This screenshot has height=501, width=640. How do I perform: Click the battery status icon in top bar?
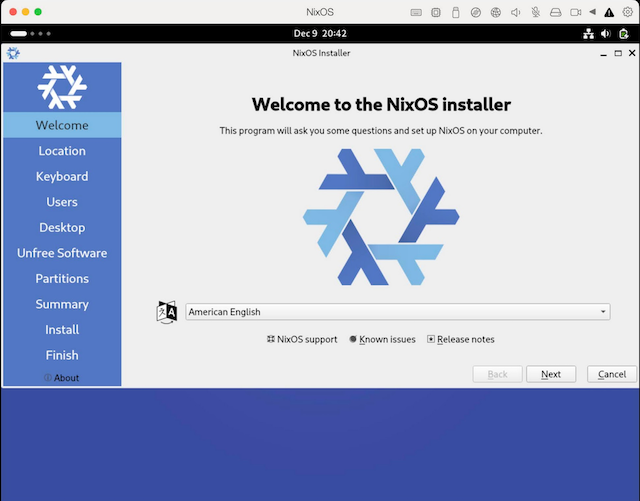pyautogui.click(x=623, y=33)
